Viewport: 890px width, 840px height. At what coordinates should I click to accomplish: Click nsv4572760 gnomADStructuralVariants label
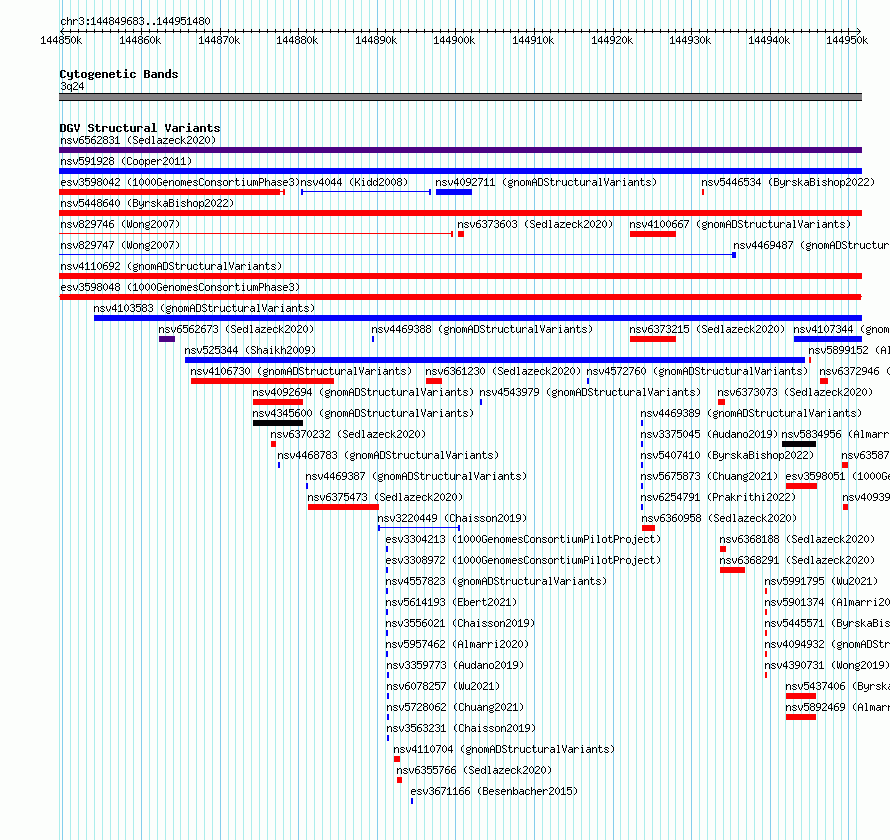(x=697, y=371)
